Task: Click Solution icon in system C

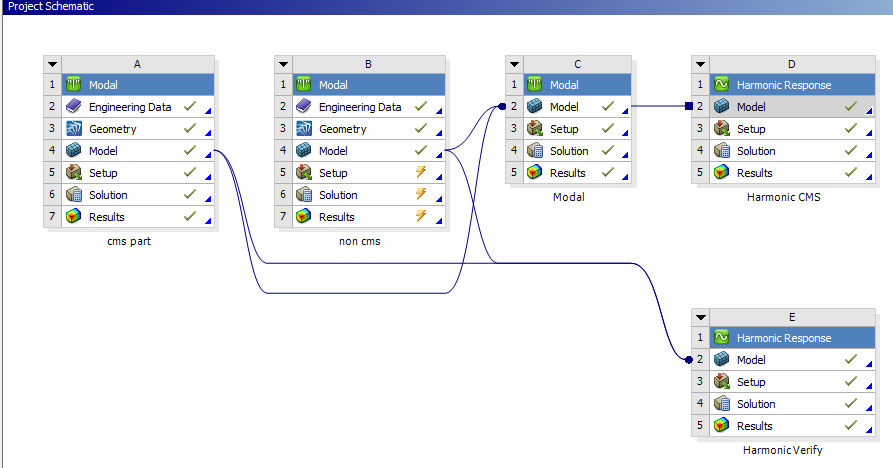Action: tap(534, 150)
